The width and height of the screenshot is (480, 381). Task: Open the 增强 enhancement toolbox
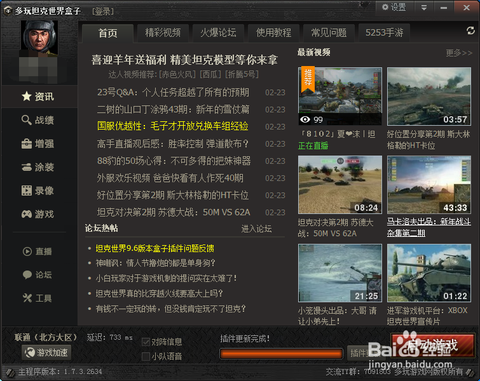38,144
